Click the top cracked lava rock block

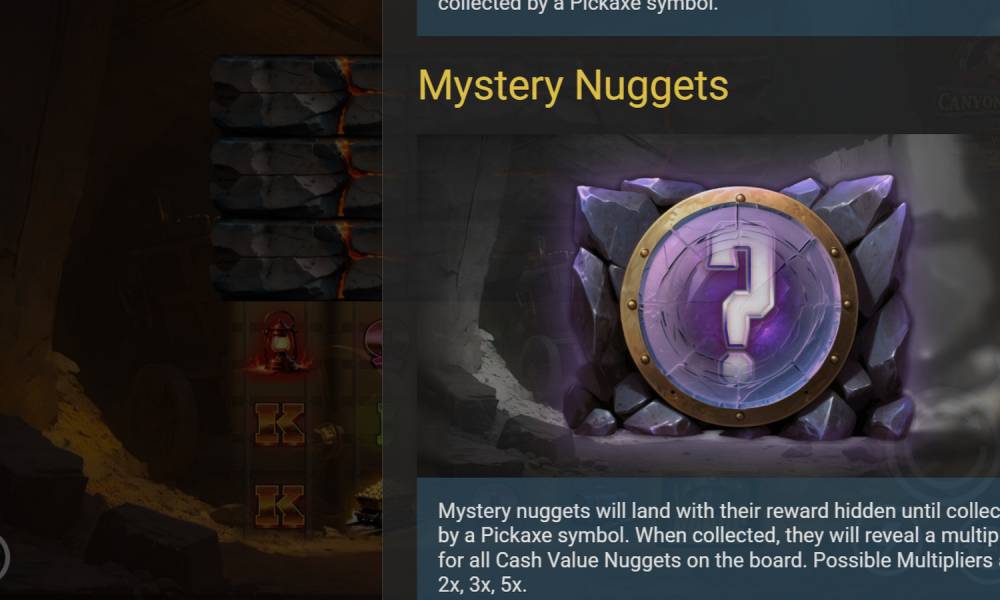tap(297, 96)
